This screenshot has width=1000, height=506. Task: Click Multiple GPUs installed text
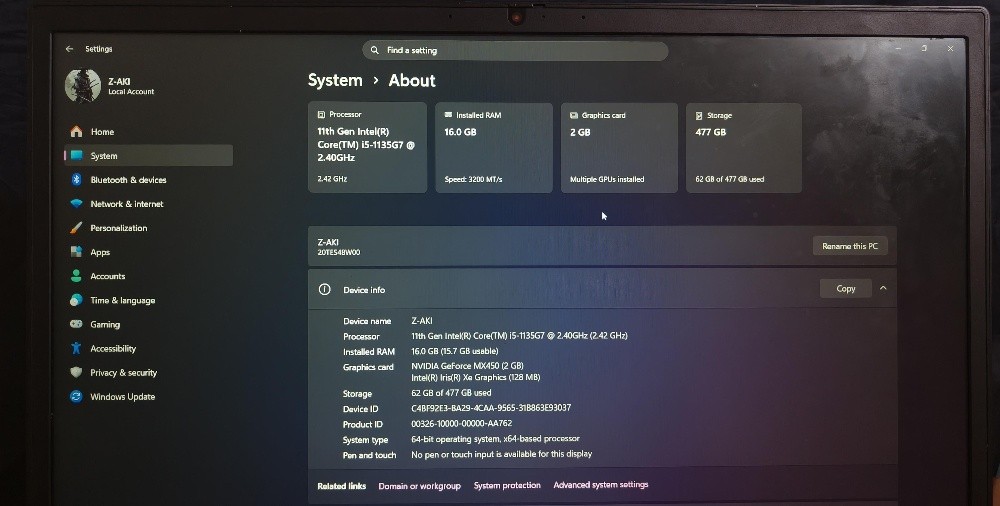[x=607, y=179]
